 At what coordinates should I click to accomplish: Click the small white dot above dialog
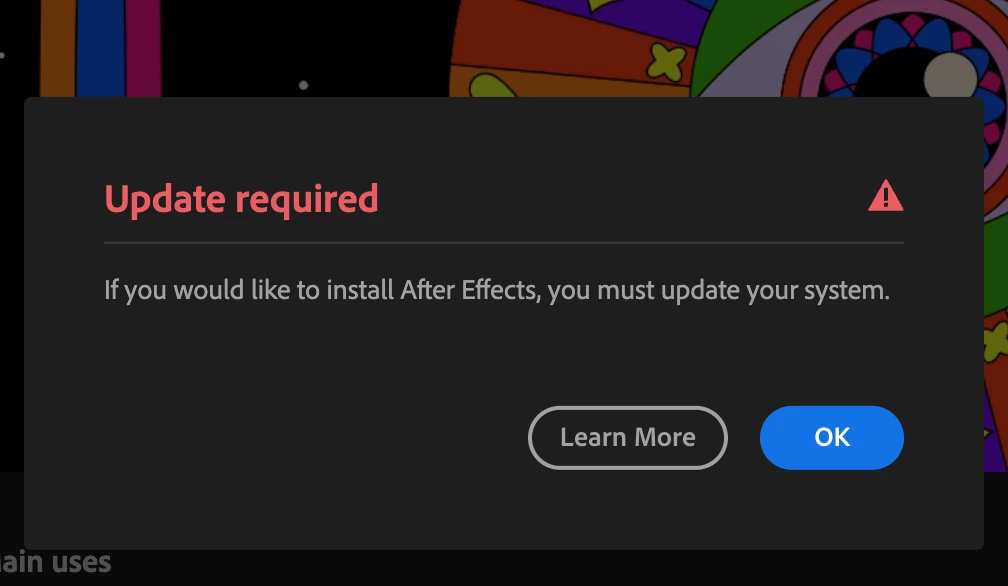(x=303, y=85)
